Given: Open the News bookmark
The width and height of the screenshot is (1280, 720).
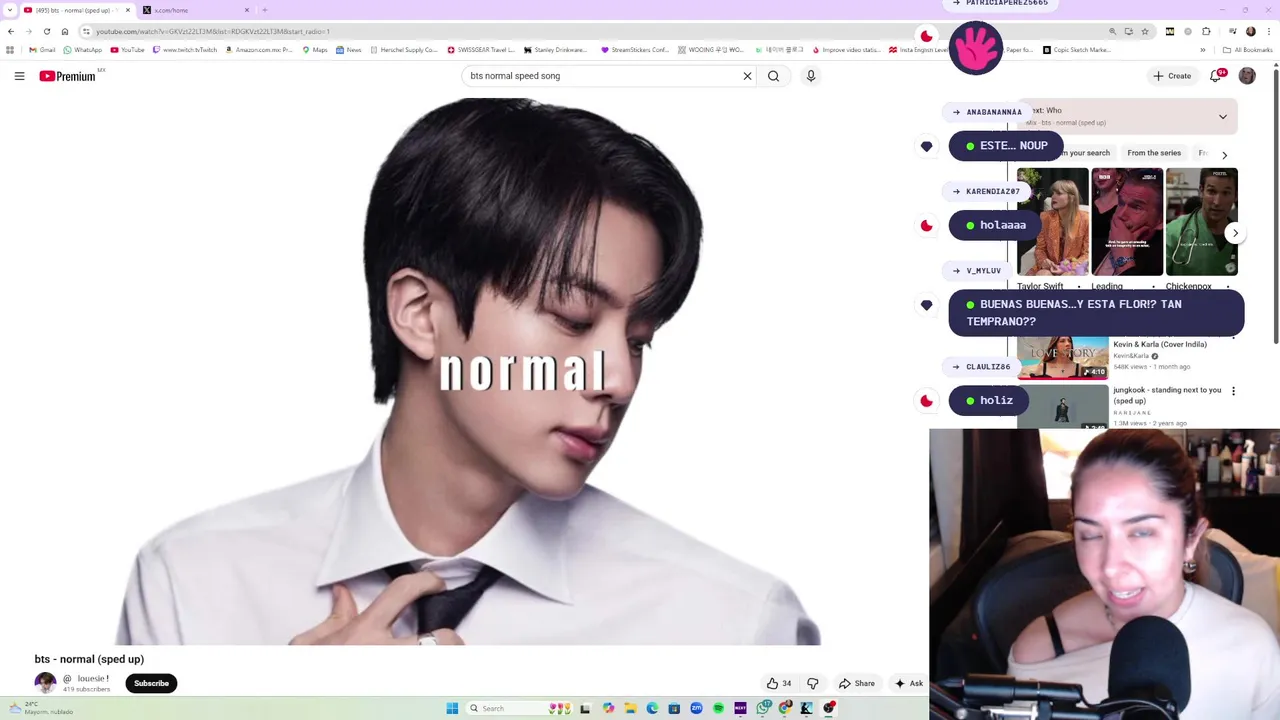Looking at the screenshot, I should coord(349,50).
